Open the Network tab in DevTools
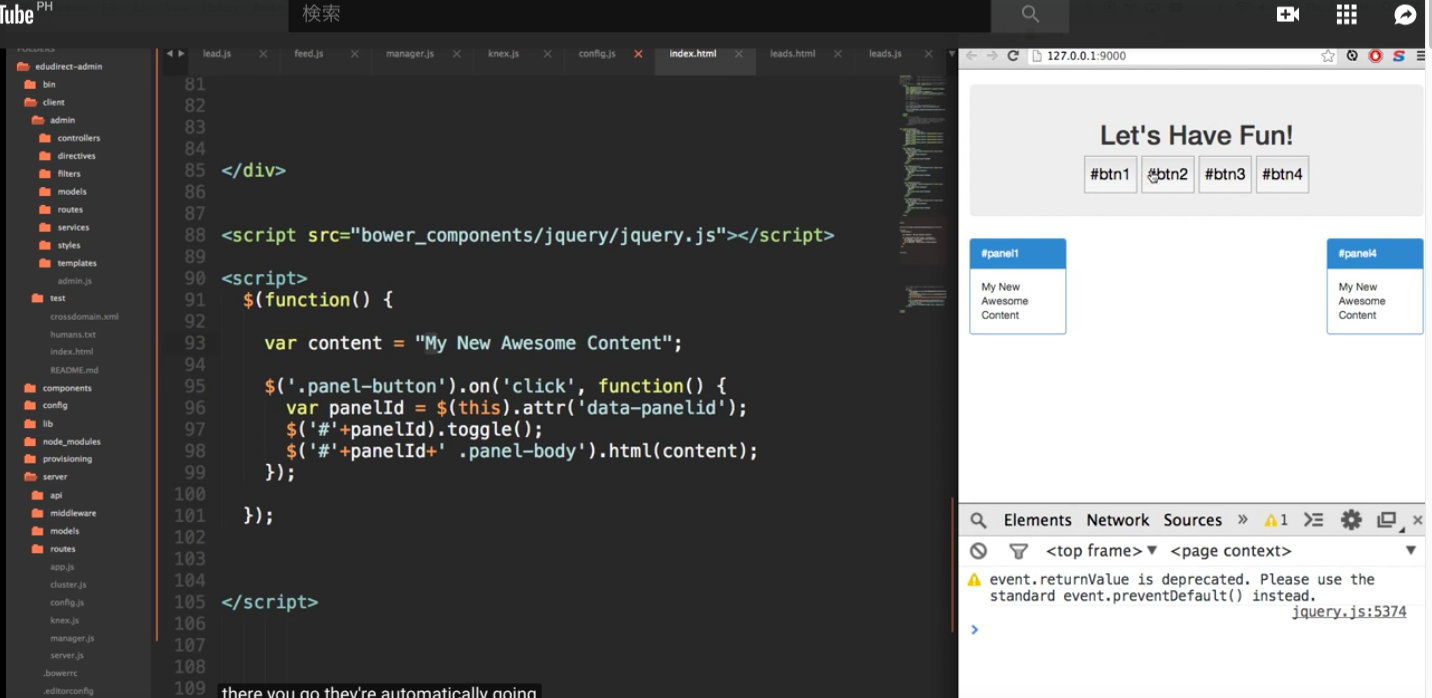The image size is (1432, 698). 1117,520
